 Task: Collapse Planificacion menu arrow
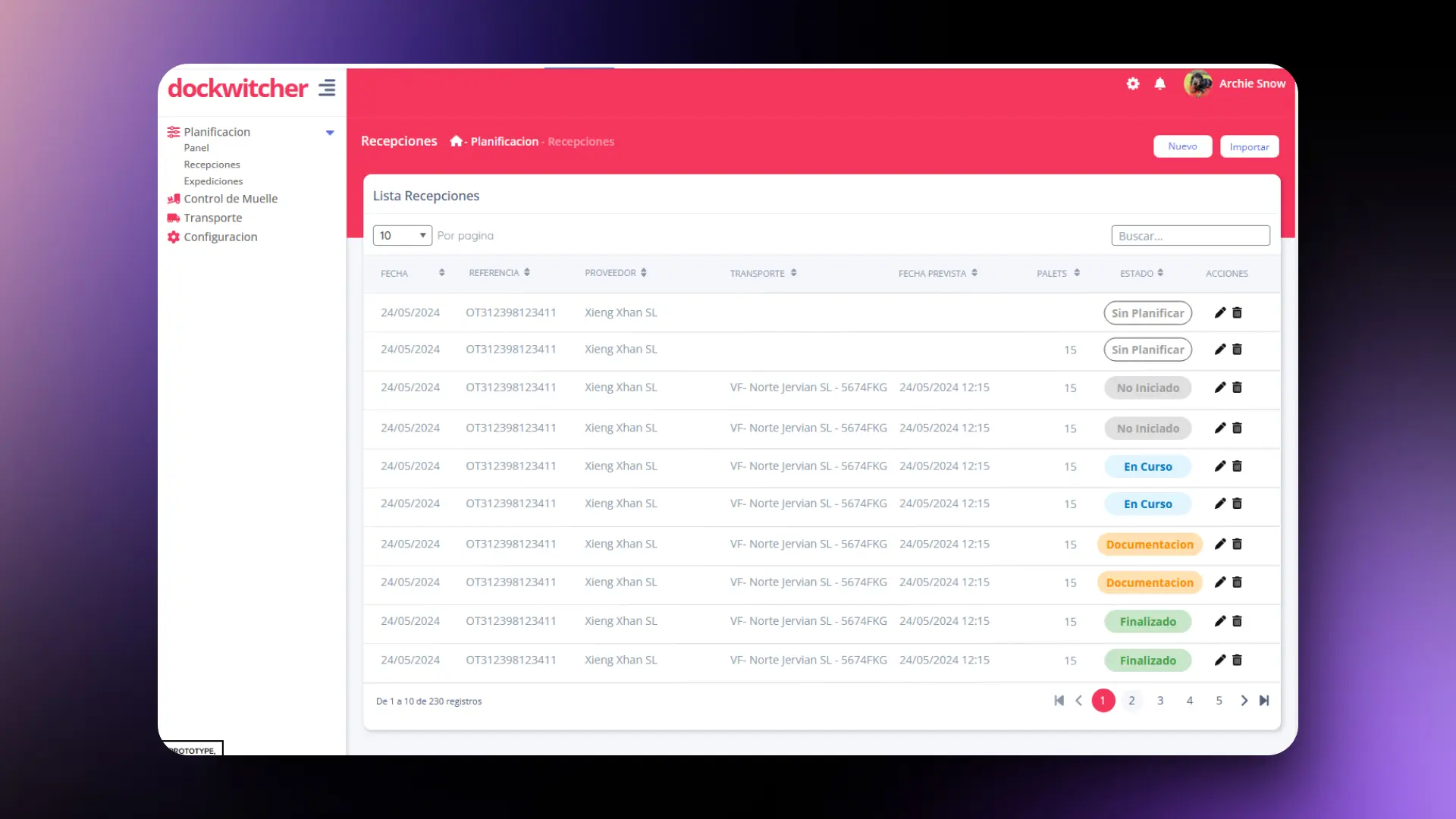tap(330, 133)
